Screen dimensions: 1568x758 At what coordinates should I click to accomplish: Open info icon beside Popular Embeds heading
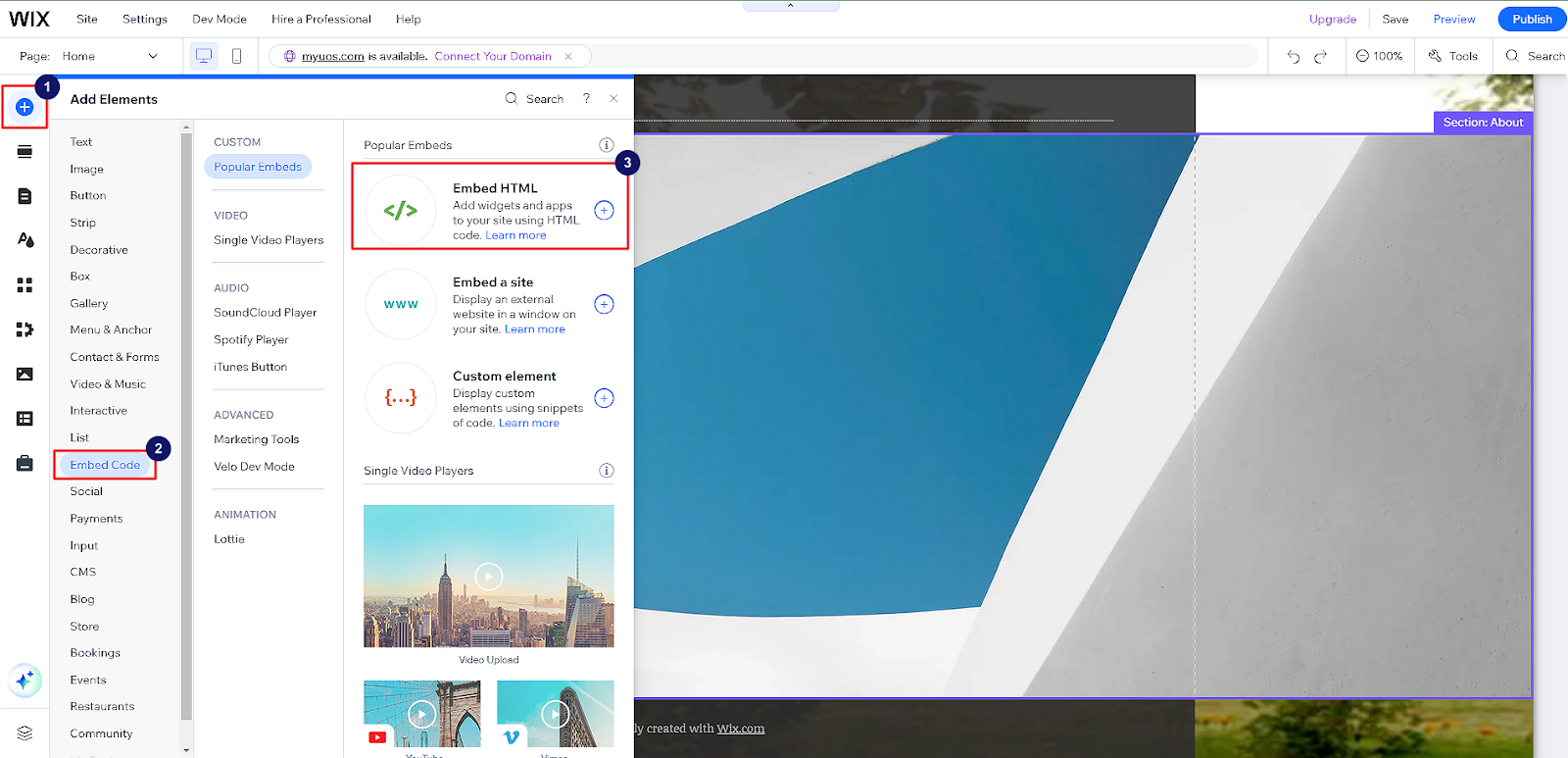click(606, 145)
